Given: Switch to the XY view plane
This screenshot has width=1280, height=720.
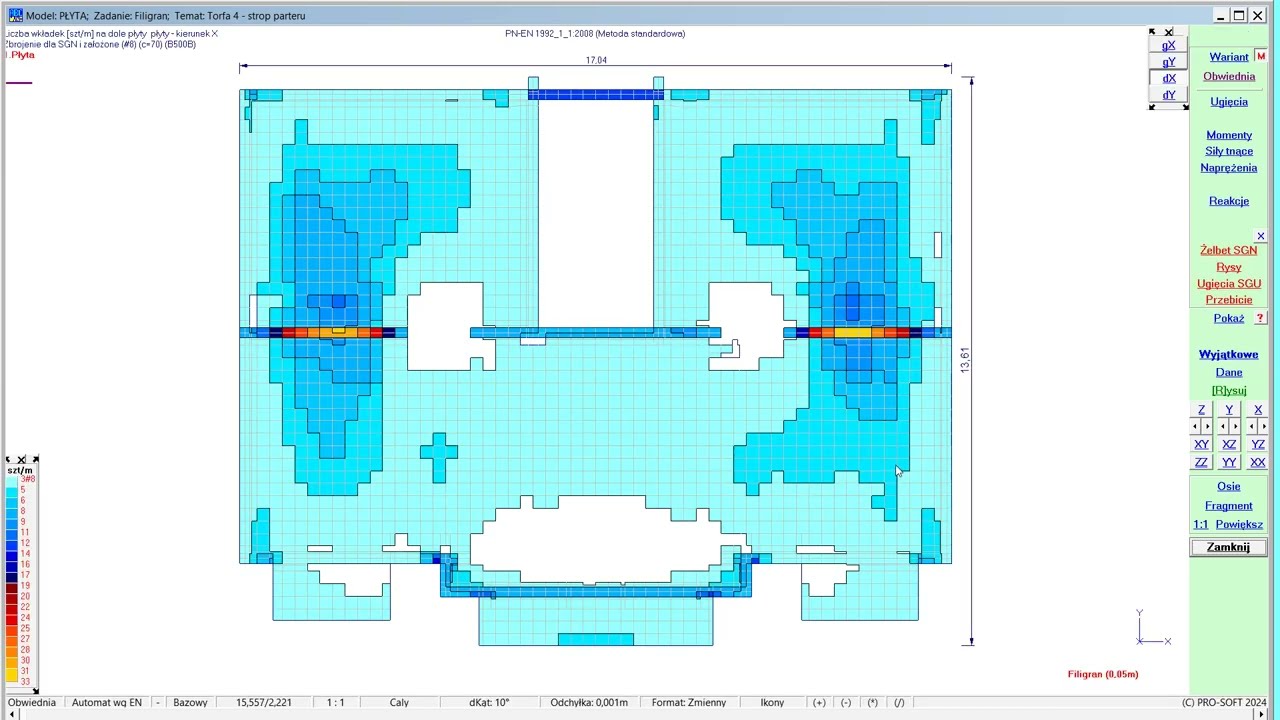Looking at the screenshot, I should pyautogui.click(x=1201, y=444).
